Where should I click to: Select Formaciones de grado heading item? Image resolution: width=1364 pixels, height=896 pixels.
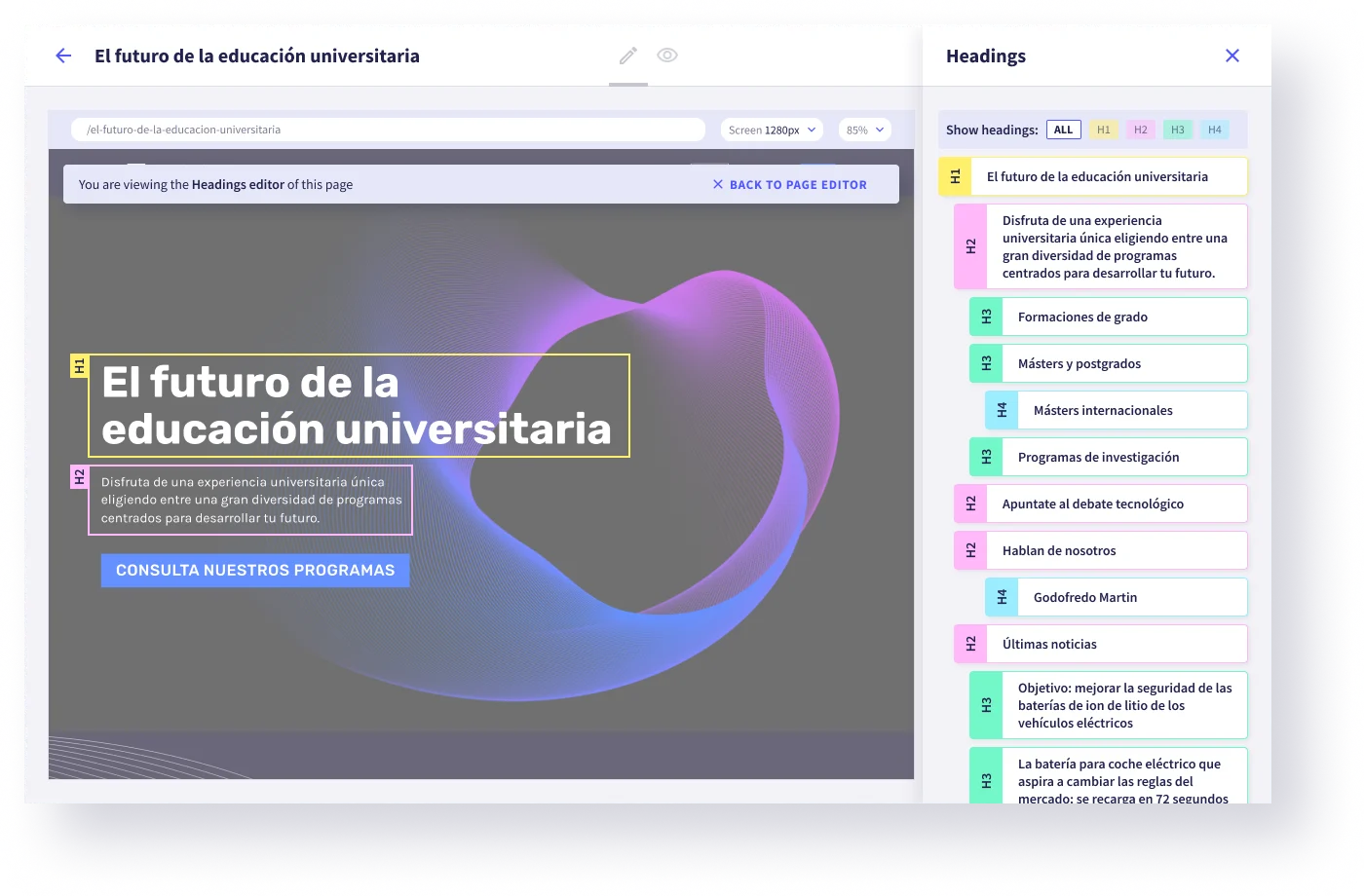coord(1109,317)
